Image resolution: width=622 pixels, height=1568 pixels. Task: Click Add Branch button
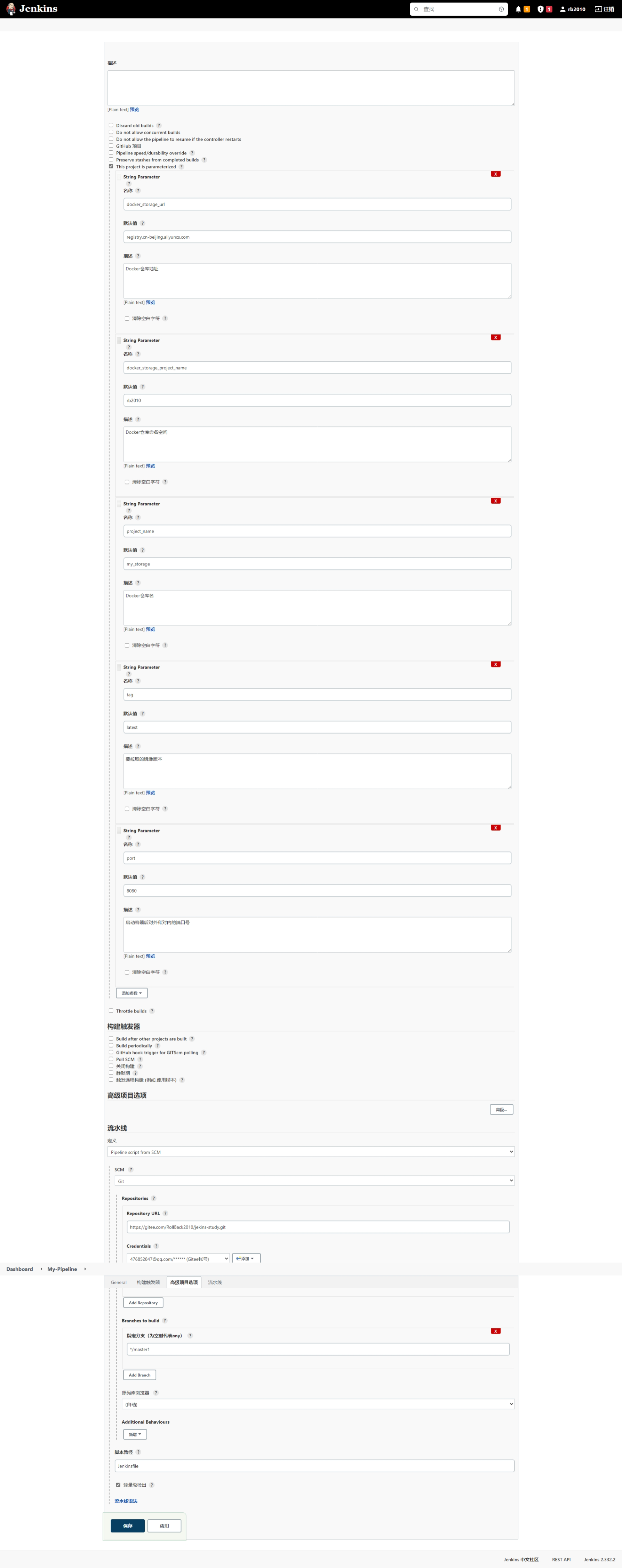coord(139,1375)
